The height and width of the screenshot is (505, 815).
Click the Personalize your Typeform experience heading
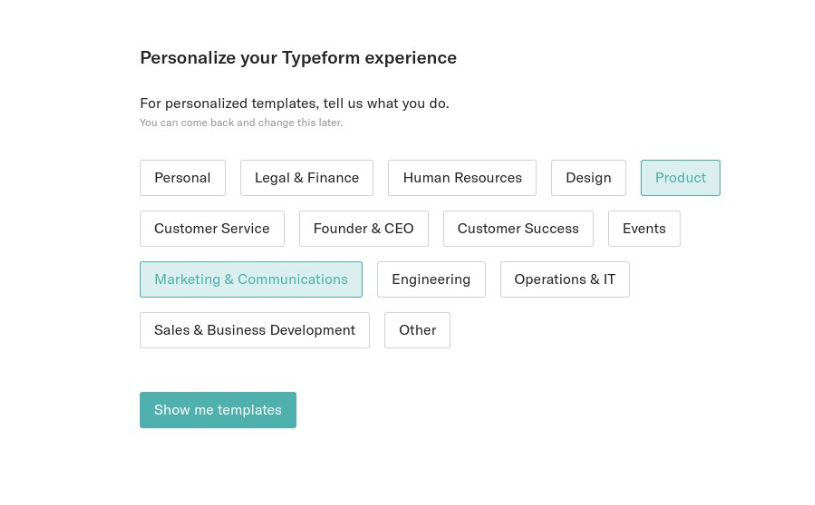pos(298,58)
